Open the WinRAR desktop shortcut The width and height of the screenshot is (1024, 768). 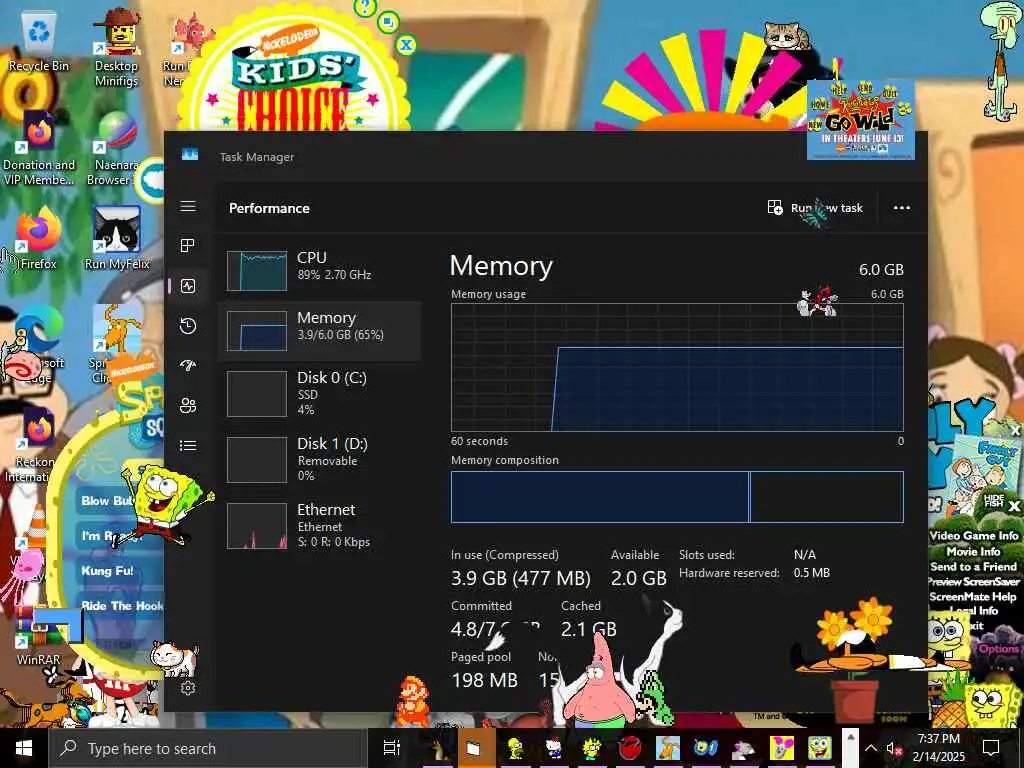pyautogui.click(x=39, y=637)
